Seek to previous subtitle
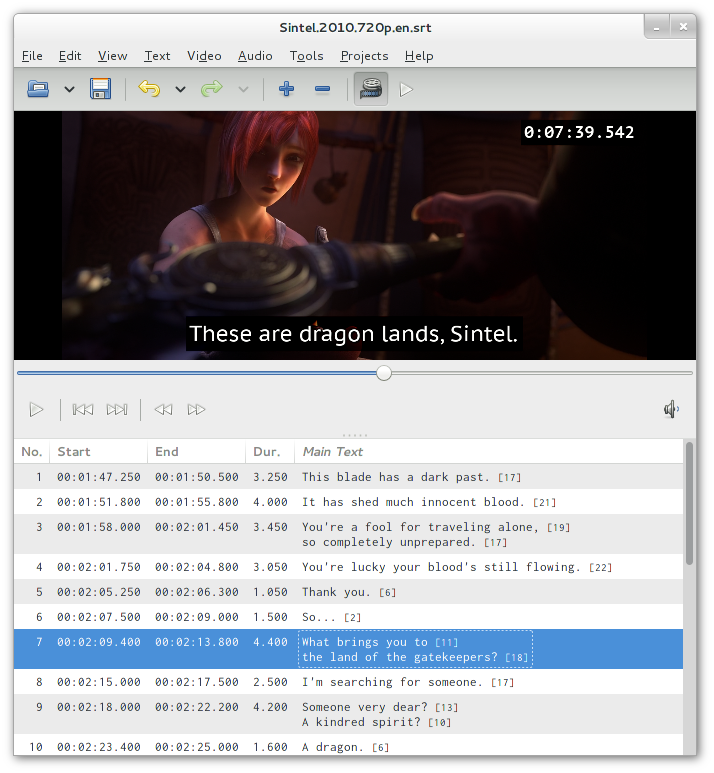714x773 pixels. 83,410
